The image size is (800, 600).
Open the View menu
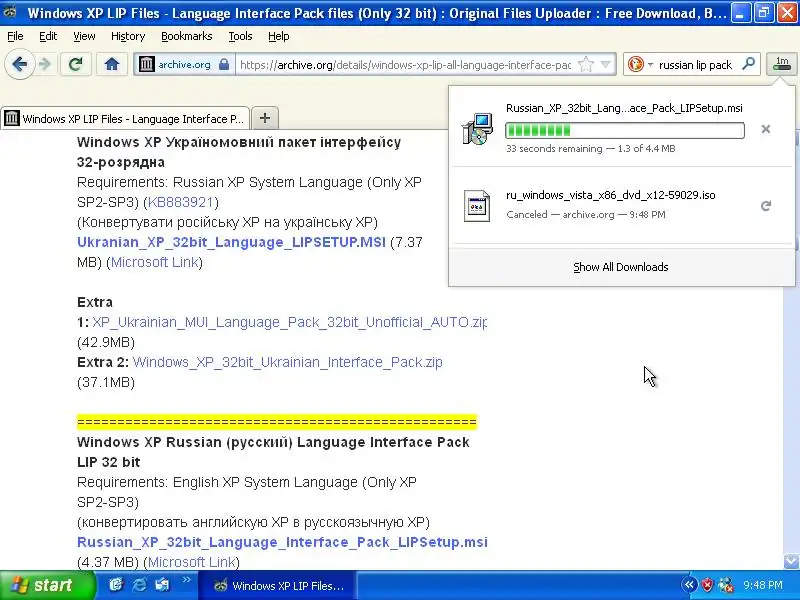pos(84,36)
